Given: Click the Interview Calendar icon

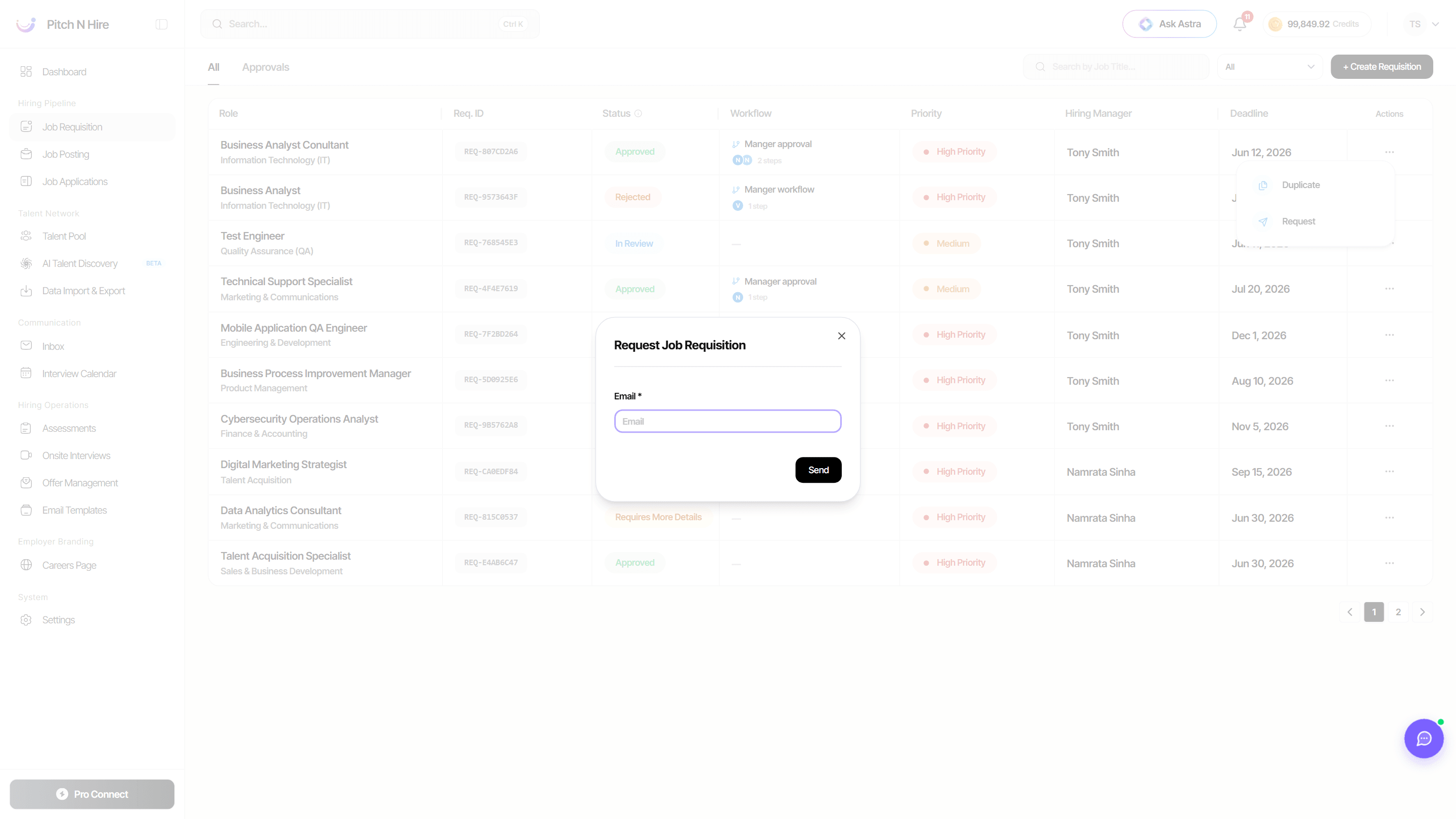Looking at the screenshot, I should click(x=26, y=373).
